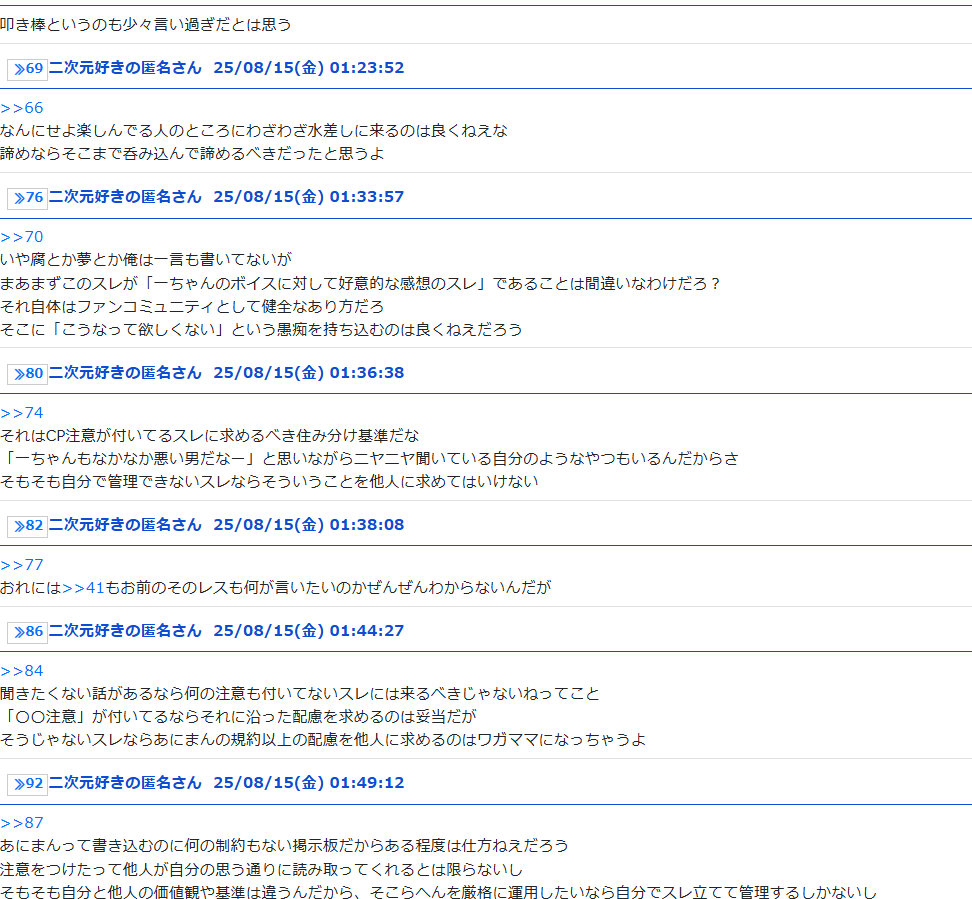Click timestamp 01:23:52 on post 69
Viewport: 972px width, 899px height.
(x=367, y=68)
